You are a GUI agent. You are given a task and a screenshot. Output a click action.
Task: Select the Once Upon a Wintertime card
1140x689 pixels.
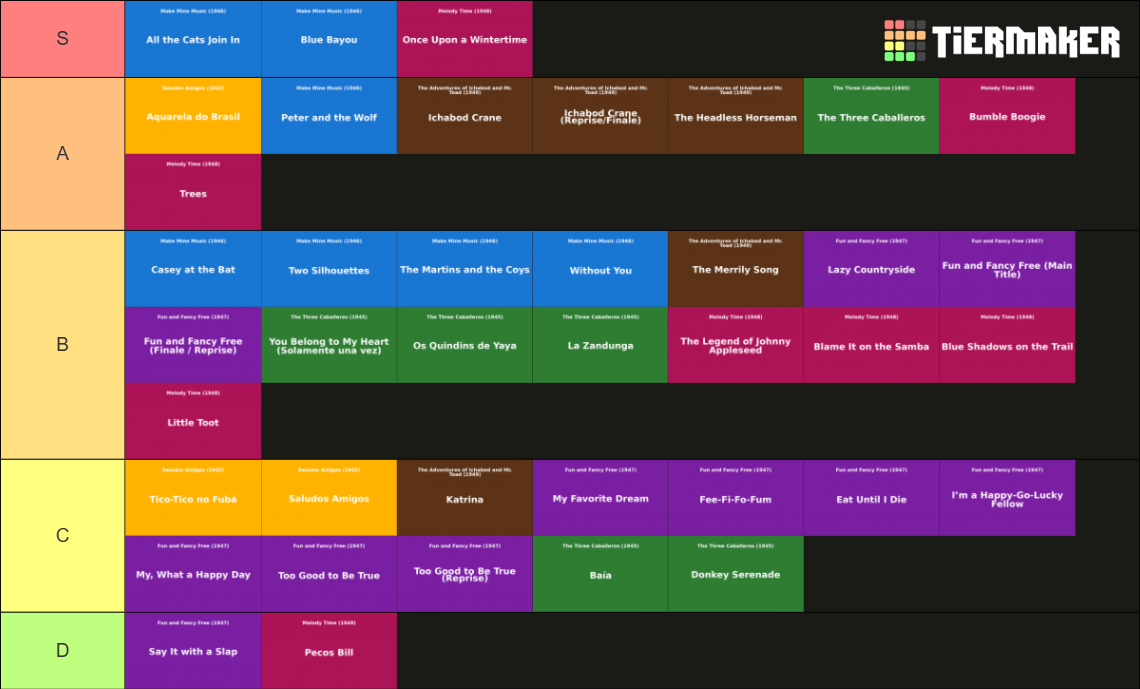(465, 39)
